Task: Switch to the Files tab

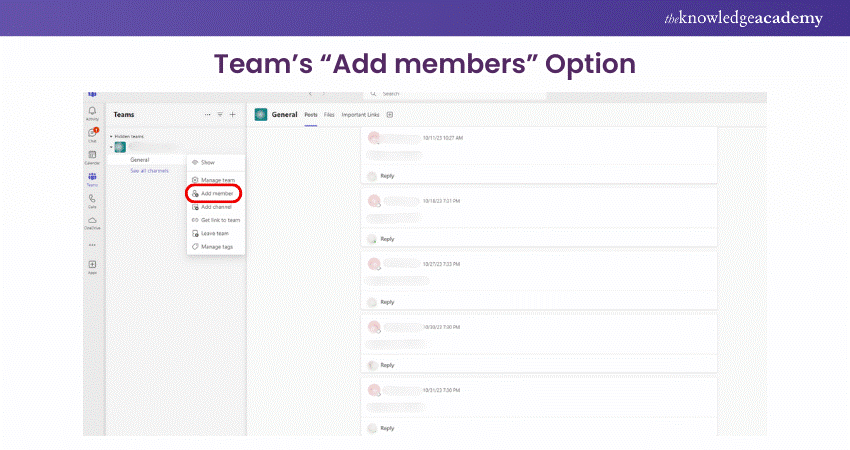Action: click(328, 115)
